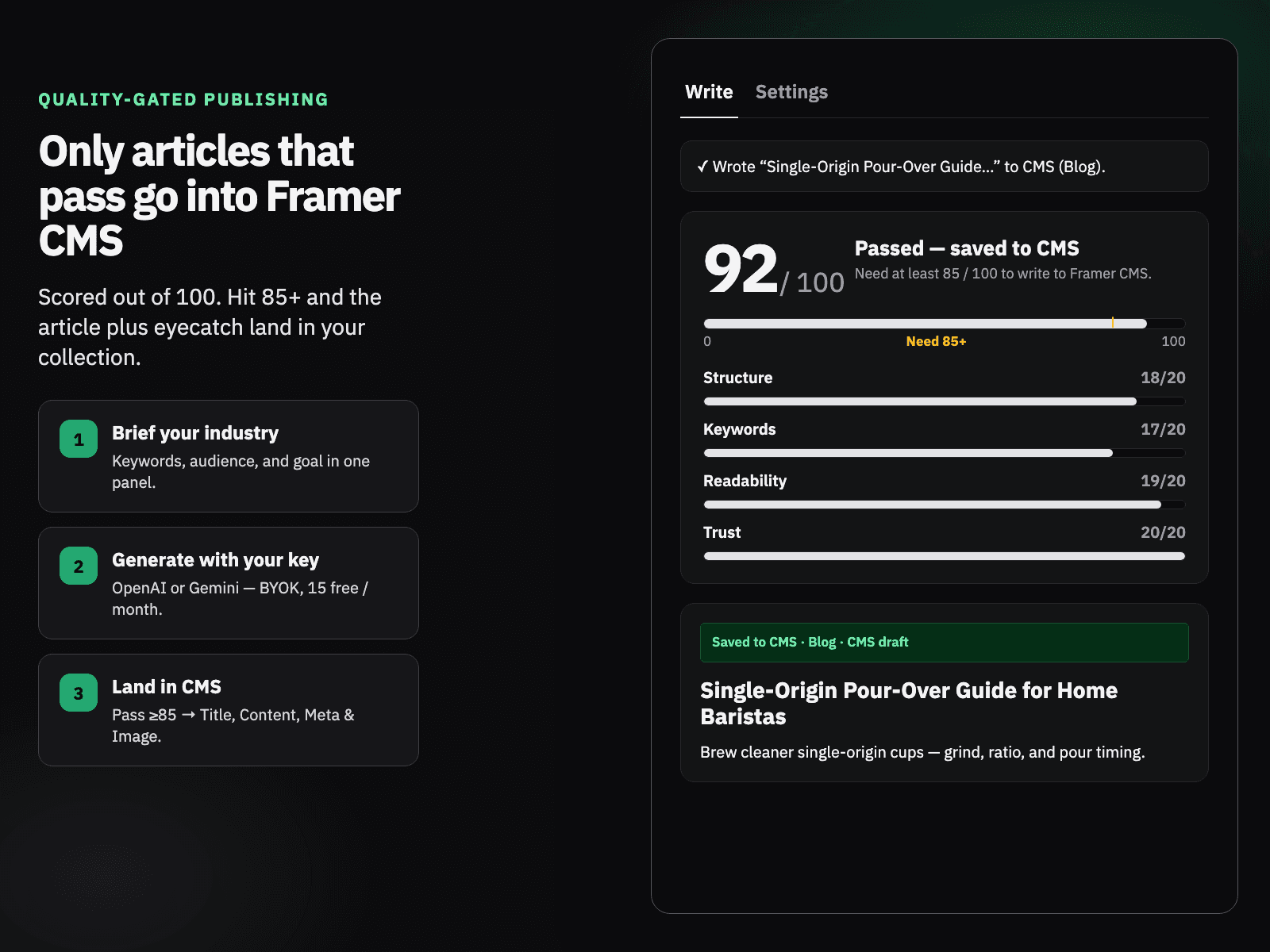Click the Keywords score bar

click(x=945, y=453)
